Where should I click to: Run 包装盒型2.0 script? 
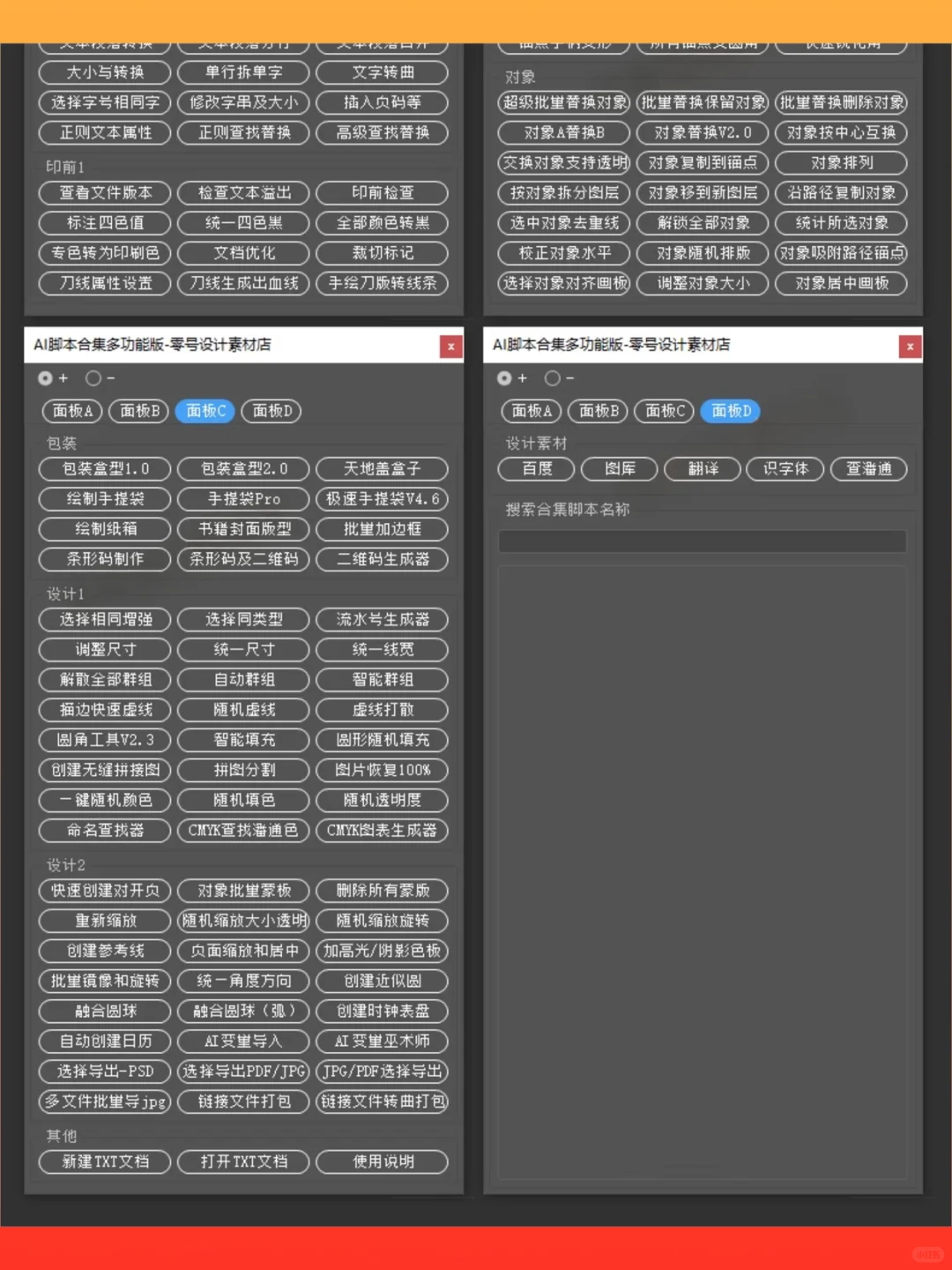[x=243, y=469]
